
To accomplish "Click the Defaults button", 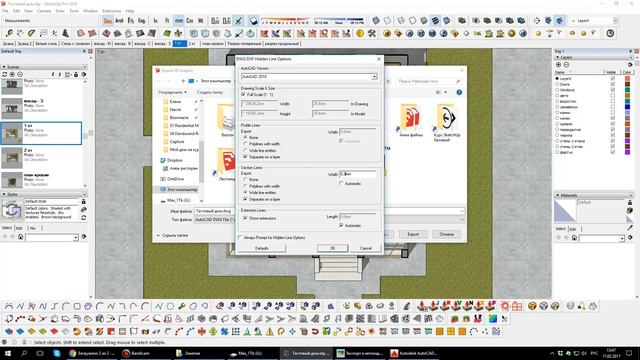I will [262, 248].
